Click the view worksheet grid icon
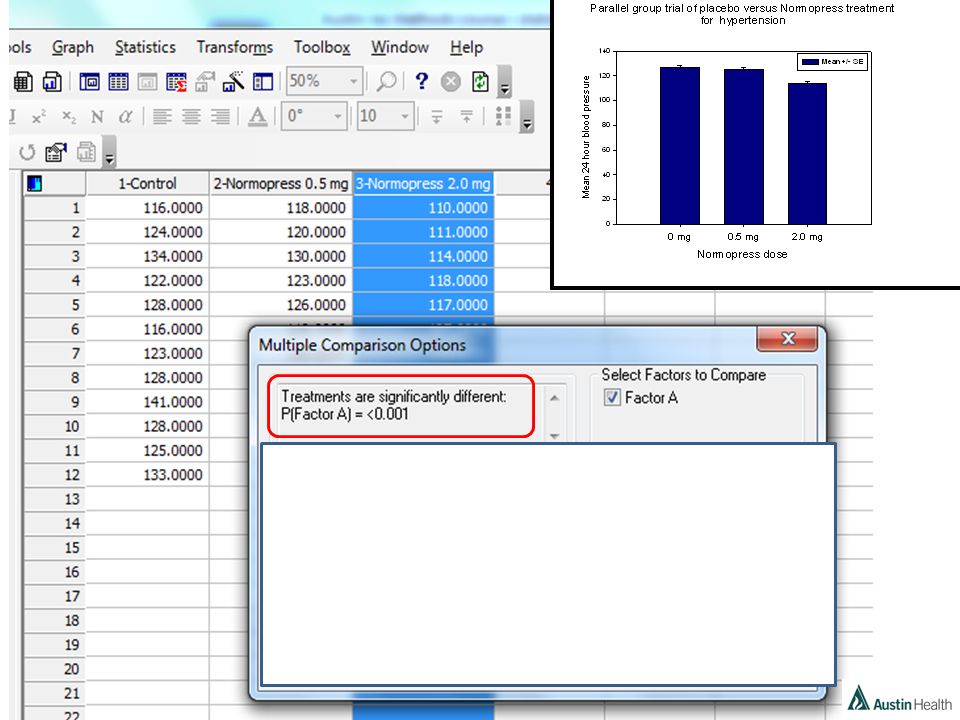Screen dimensions: 960x720 [x=118, y=81]
